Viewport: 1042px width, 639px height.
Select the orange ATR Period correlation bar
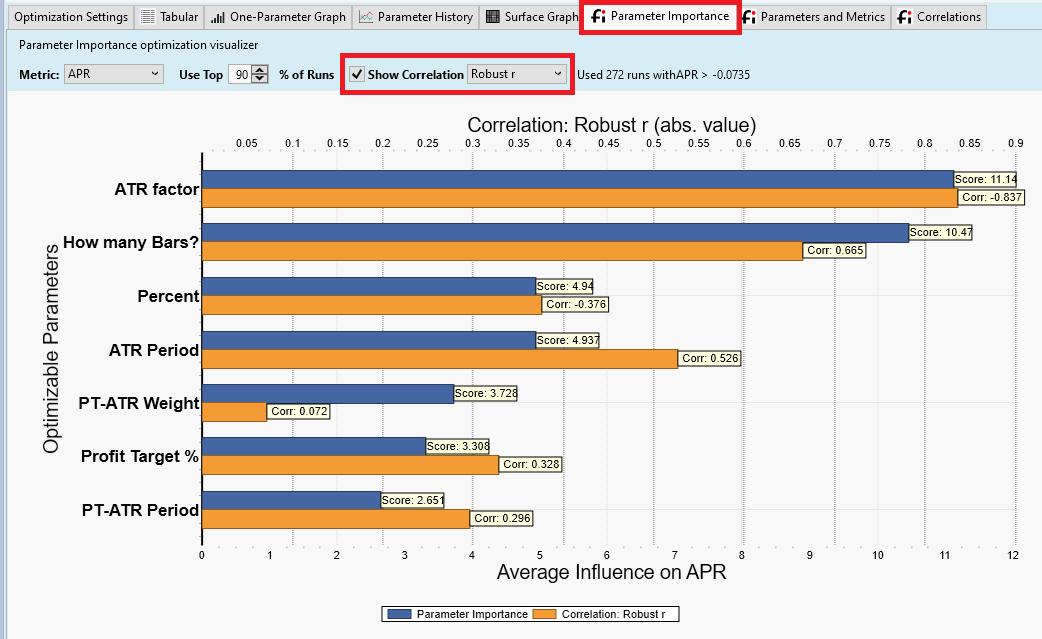(x=439, y=358)
